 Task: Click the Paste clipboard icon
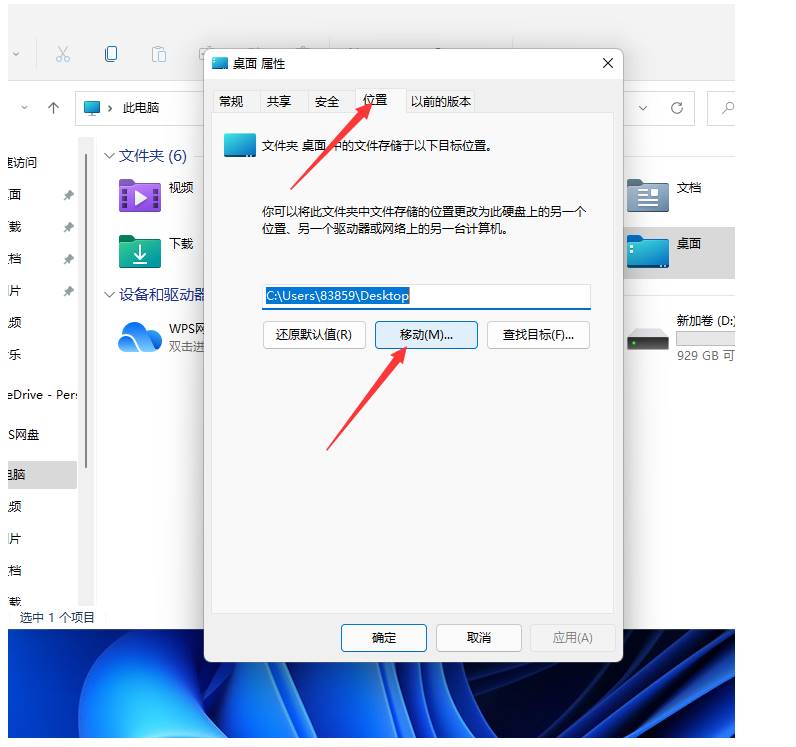(158, 54)
